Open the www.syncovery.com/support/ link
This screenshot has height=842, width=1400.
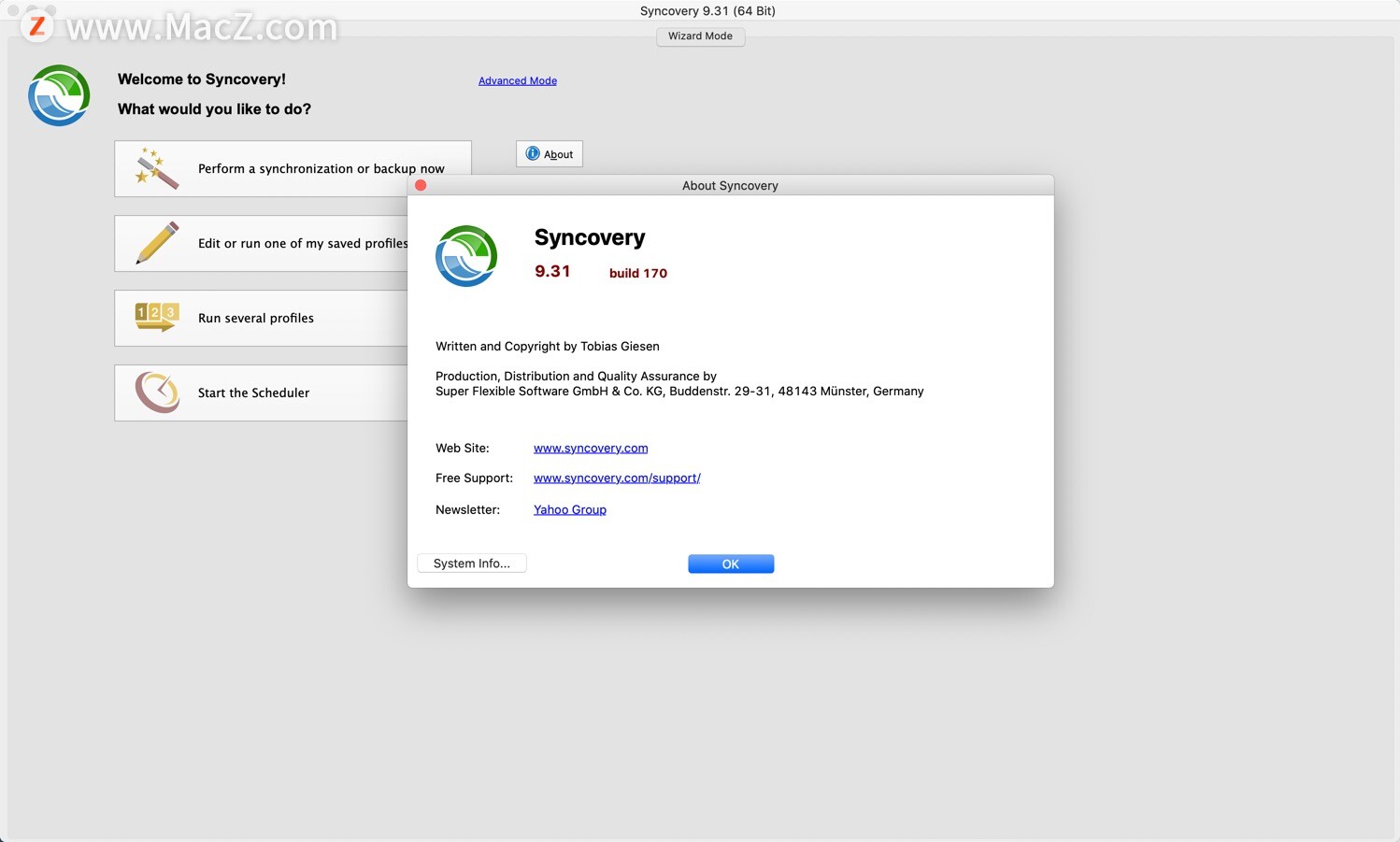(x=617, y=478)
